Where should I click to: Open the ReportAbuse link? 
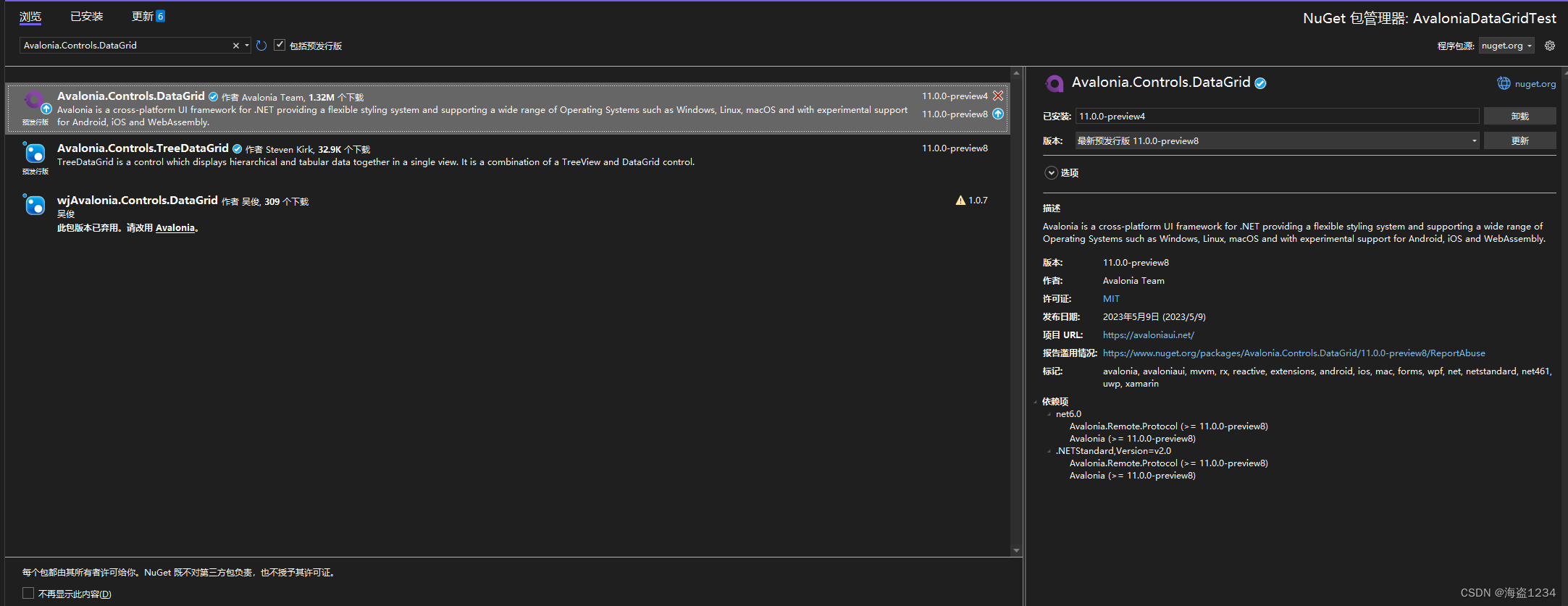pos(1294,353)
